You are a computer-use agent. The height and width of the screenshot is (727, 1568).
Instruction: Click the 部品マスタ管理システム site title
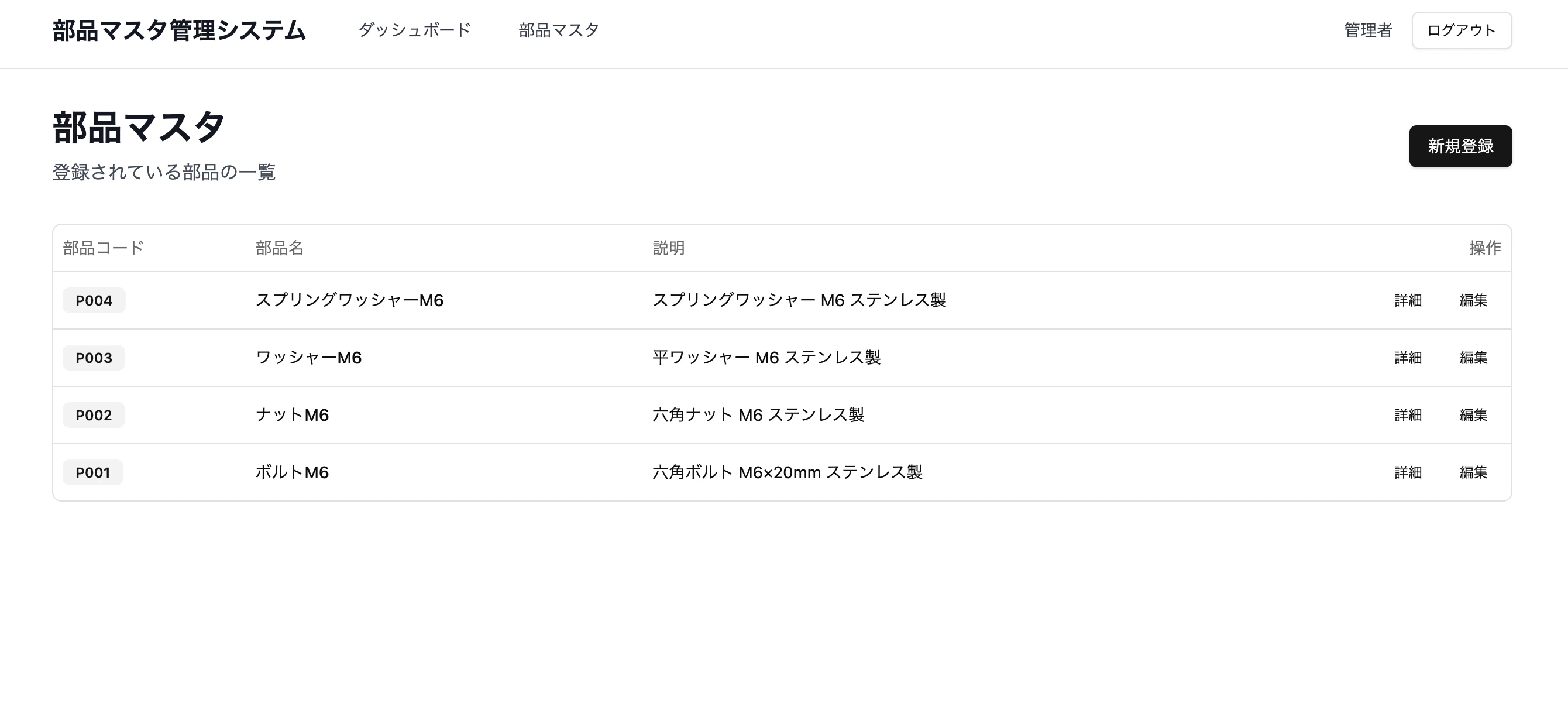pyautogui.click(x=179, y=30)
